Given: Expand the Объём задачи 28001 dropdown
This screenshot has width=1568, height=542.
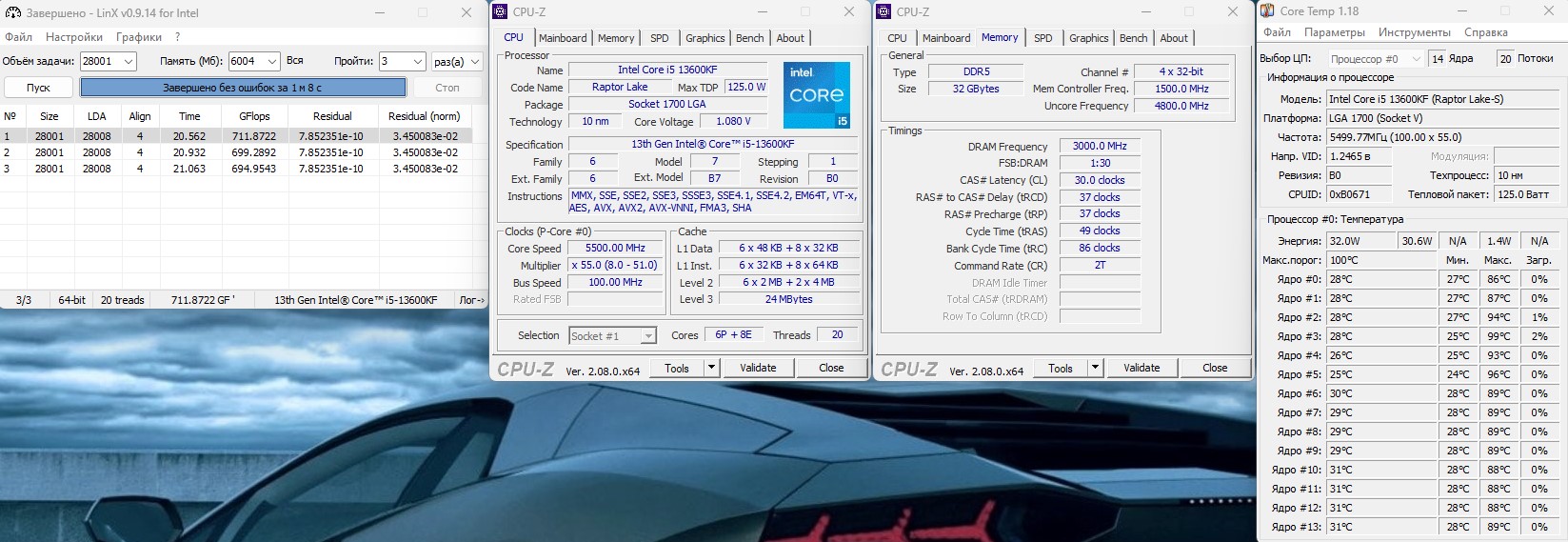Looking at the screenshot, I should coord(129,61).
